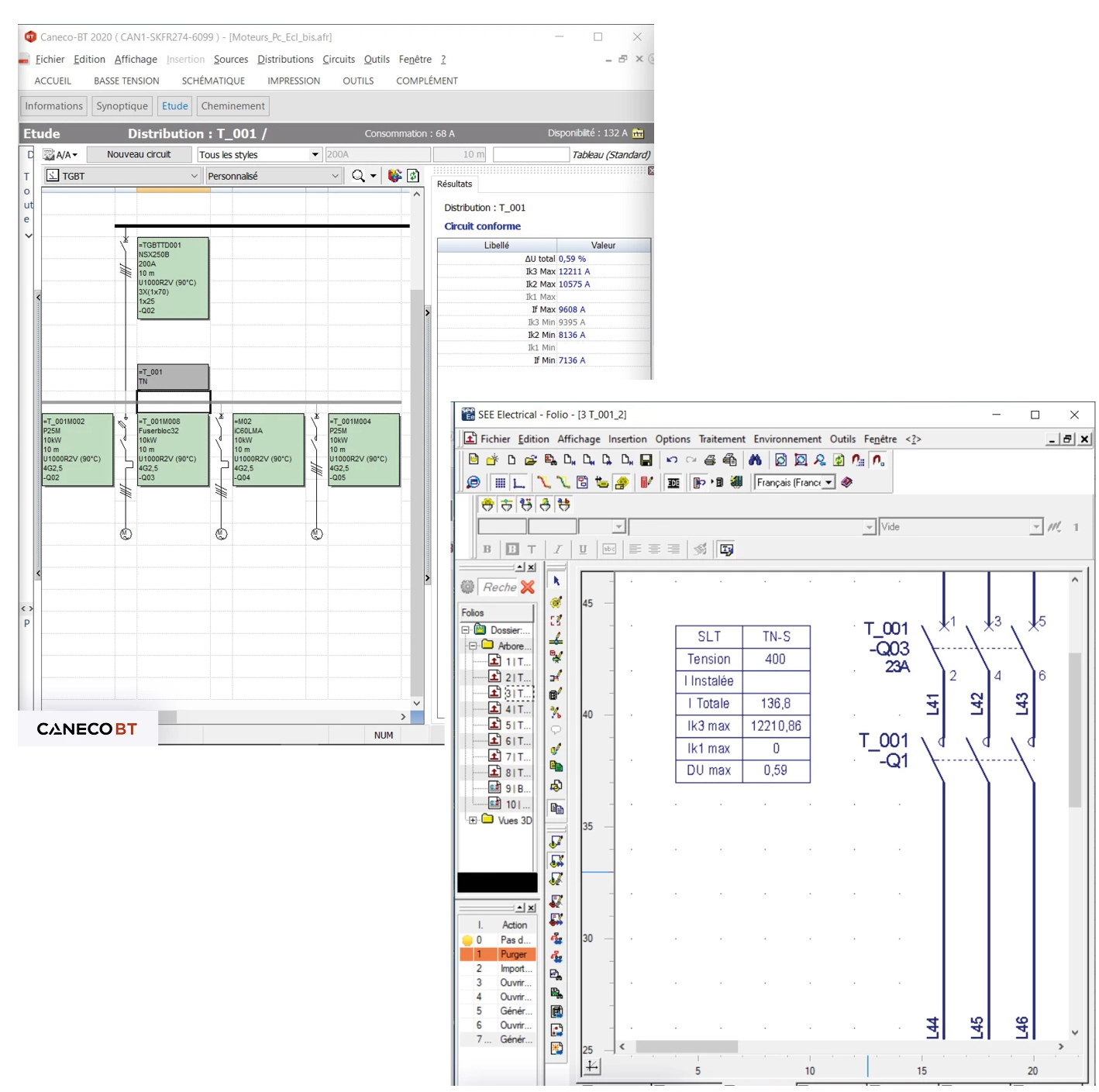Image resolution: width=1099 pixels, height=1092 pixels.
Task: Click the Informations tab button
Action: click(53, 106)
